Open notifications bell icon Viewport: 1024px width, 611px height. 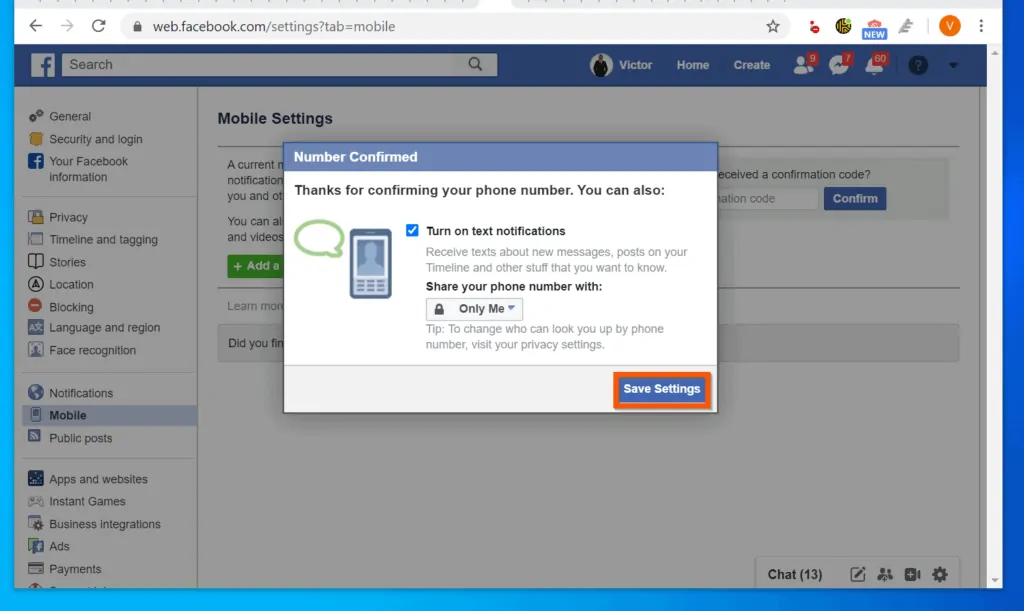[x=874, y=65]
